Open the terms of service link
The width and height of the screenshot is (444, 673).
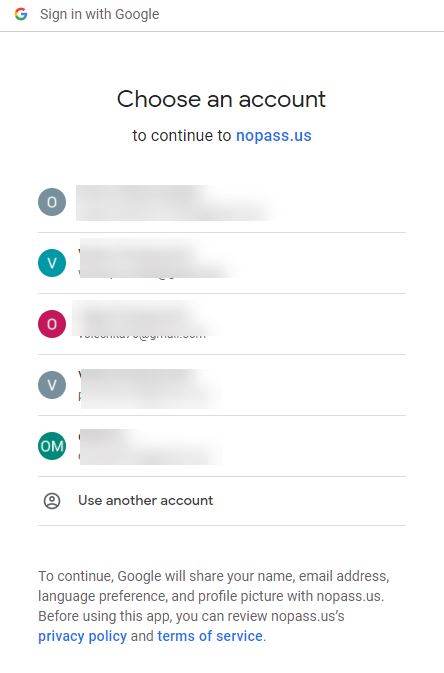210,636
